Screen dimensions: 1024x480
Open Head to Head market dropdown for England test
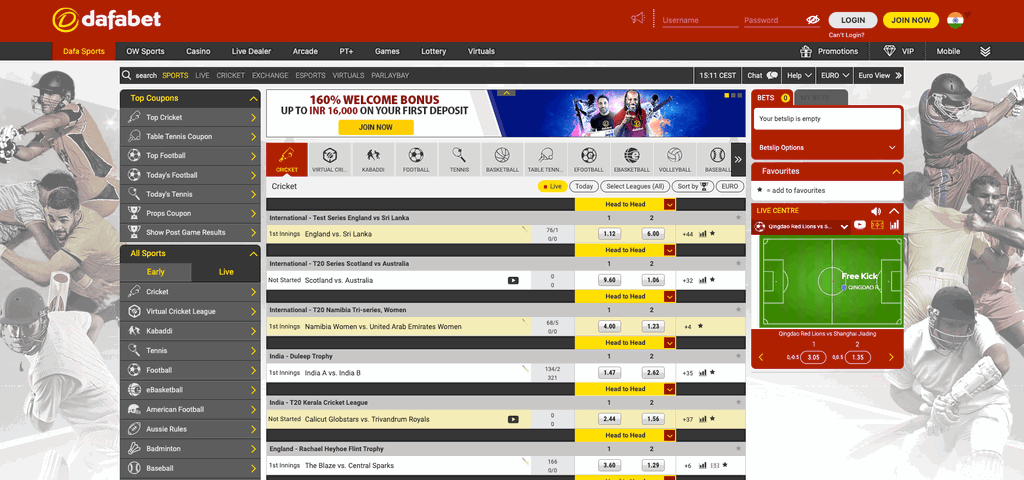669,204
